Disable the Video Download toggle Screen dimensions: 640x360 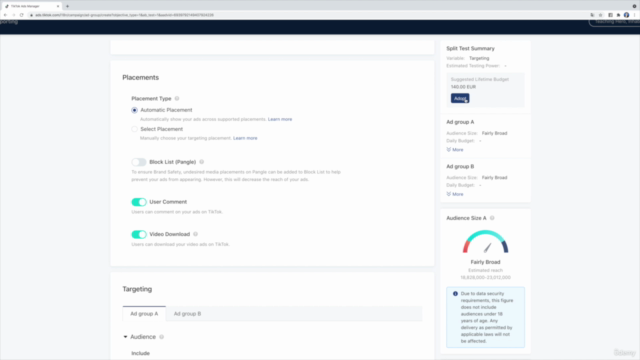139,234
